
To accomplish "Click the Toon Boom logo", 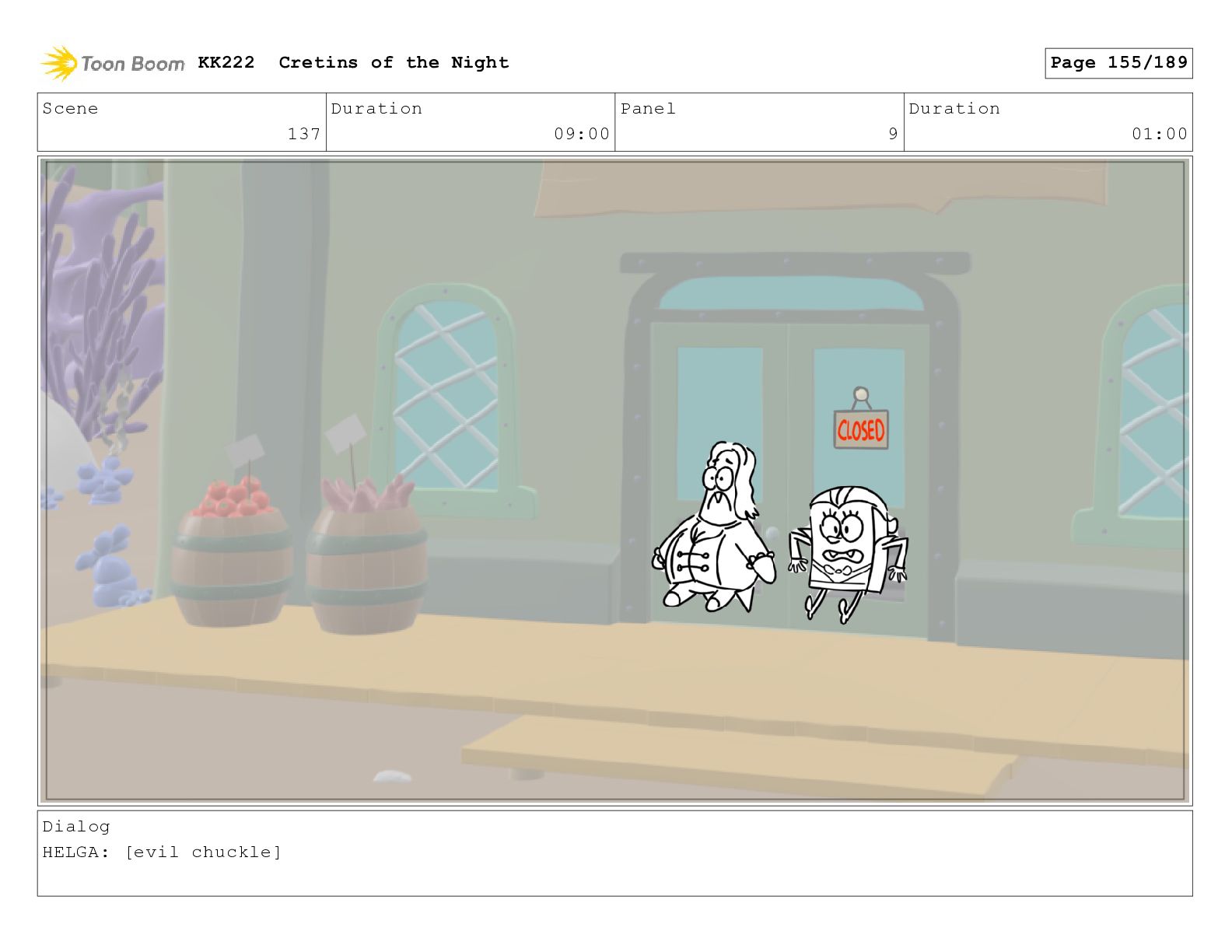I will tap(113, 63).
